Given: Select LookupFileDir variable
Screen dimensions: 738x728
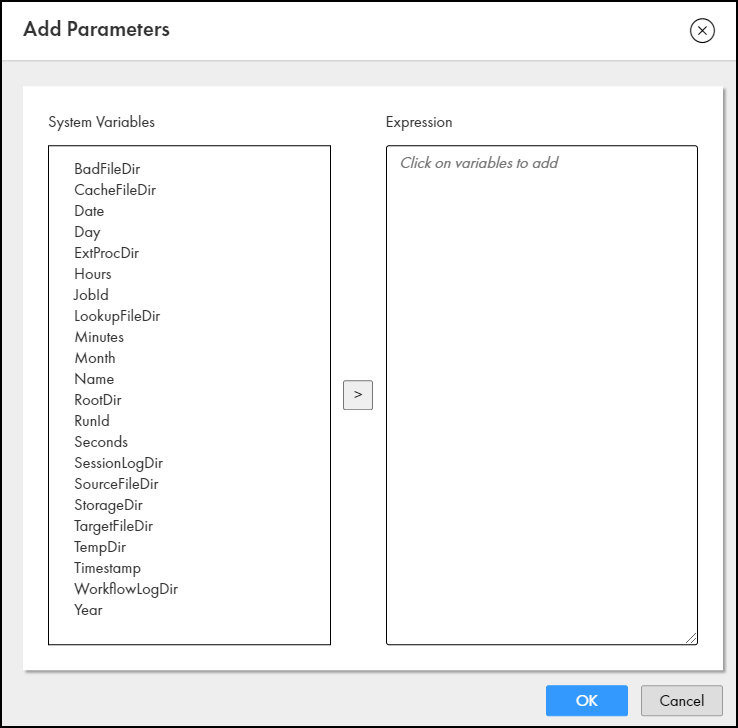Looking at the screenshot, I should click(x=117, y=316).
